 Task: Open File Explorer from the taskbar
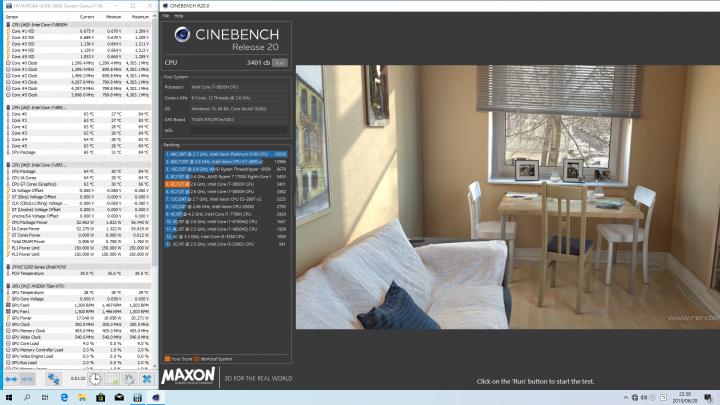click(x=82, y=398)
